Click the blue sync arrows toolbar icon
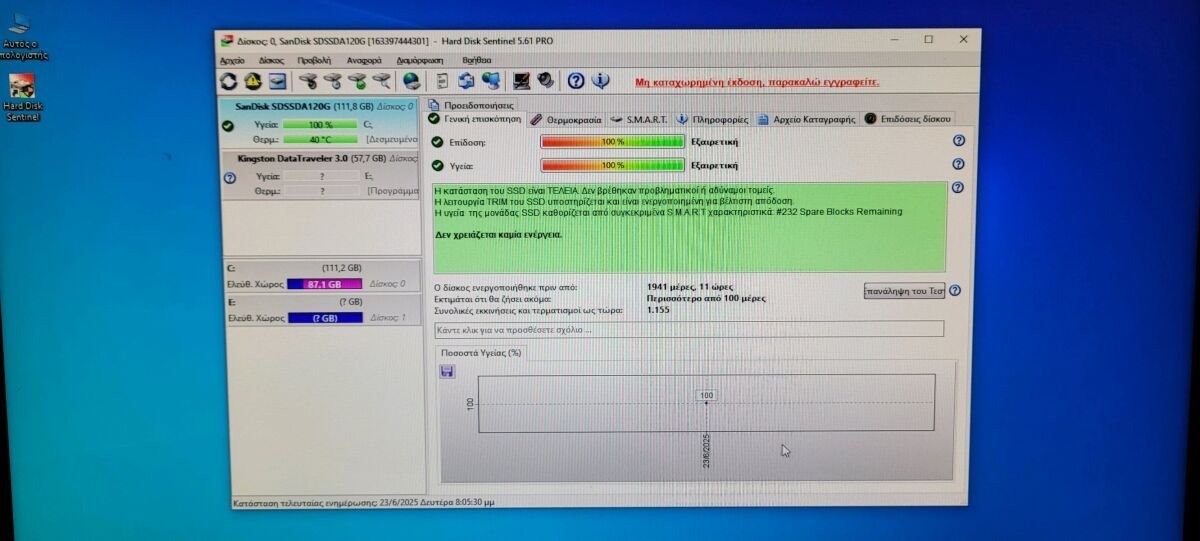Viewport: 1200px width, 541px height. [x=466, y=81]
